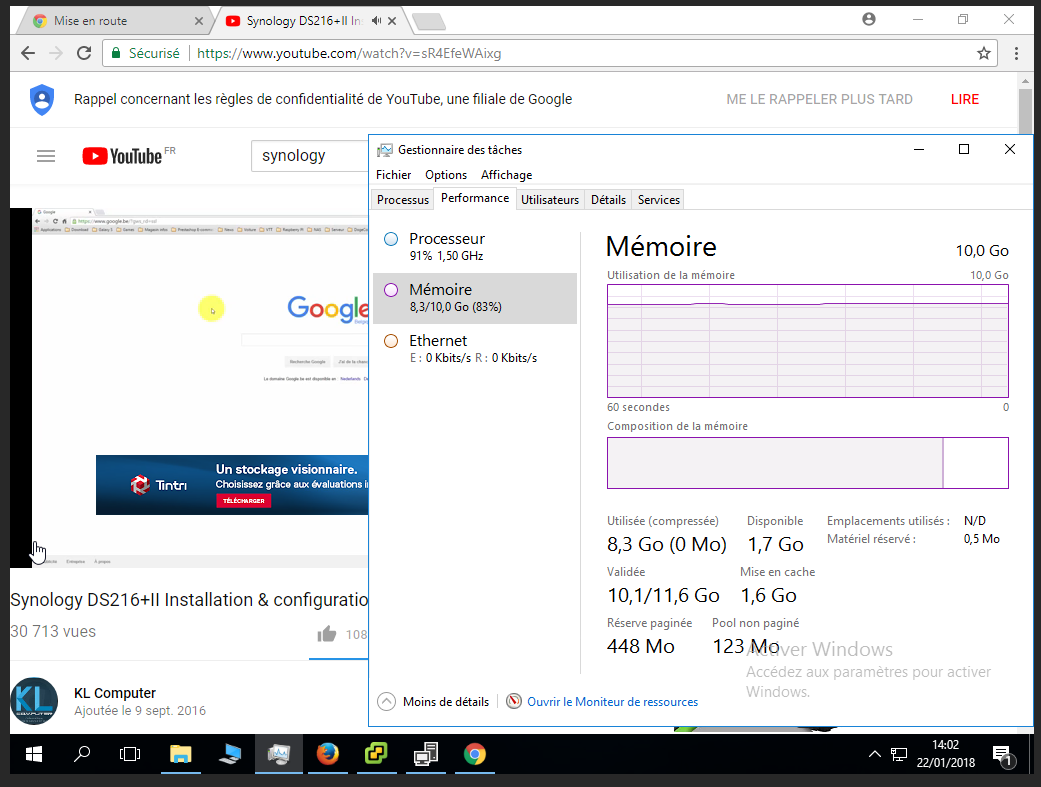Open Options menu in Task Manager
The height and width of the screenshot is (787, 1041).
[x=446, y=175]
